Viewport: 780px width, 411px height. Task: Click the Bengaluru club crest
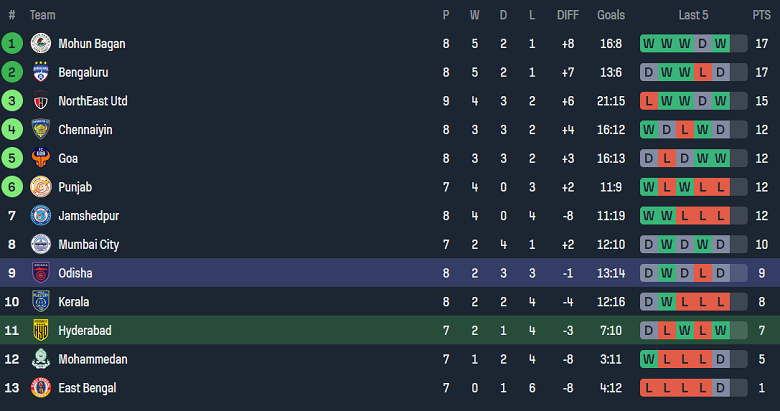41,73
